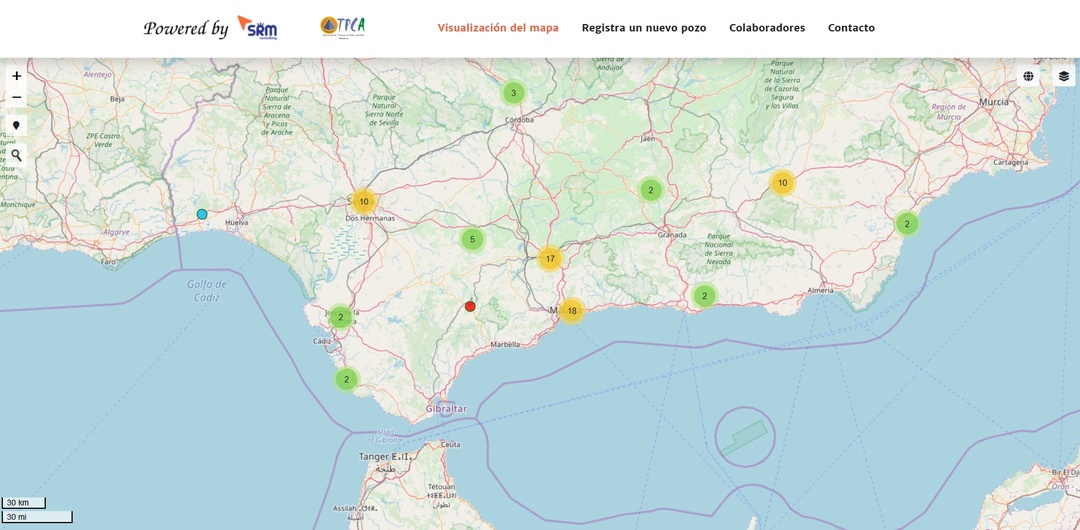The height and width of the screenshot is (530, 1080).
Task: Click the location pin marker tool
Action: (x=17, y=125)
